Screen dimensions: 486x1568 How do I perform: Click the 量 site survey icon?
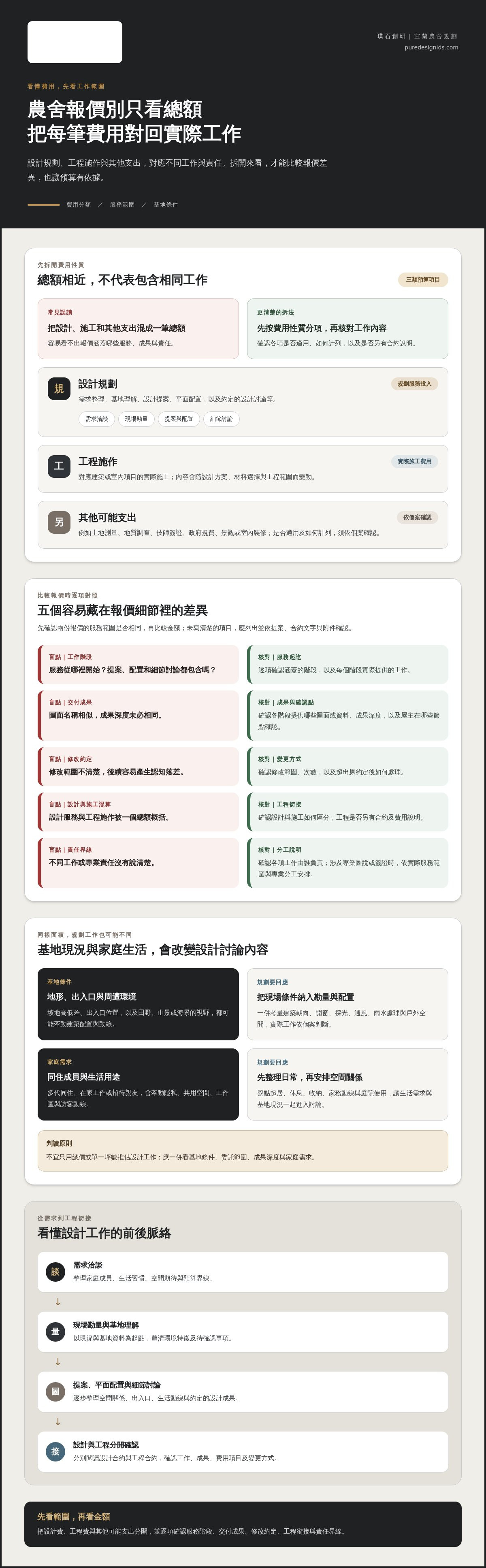pyautogui.click(x=55, y=1331)
